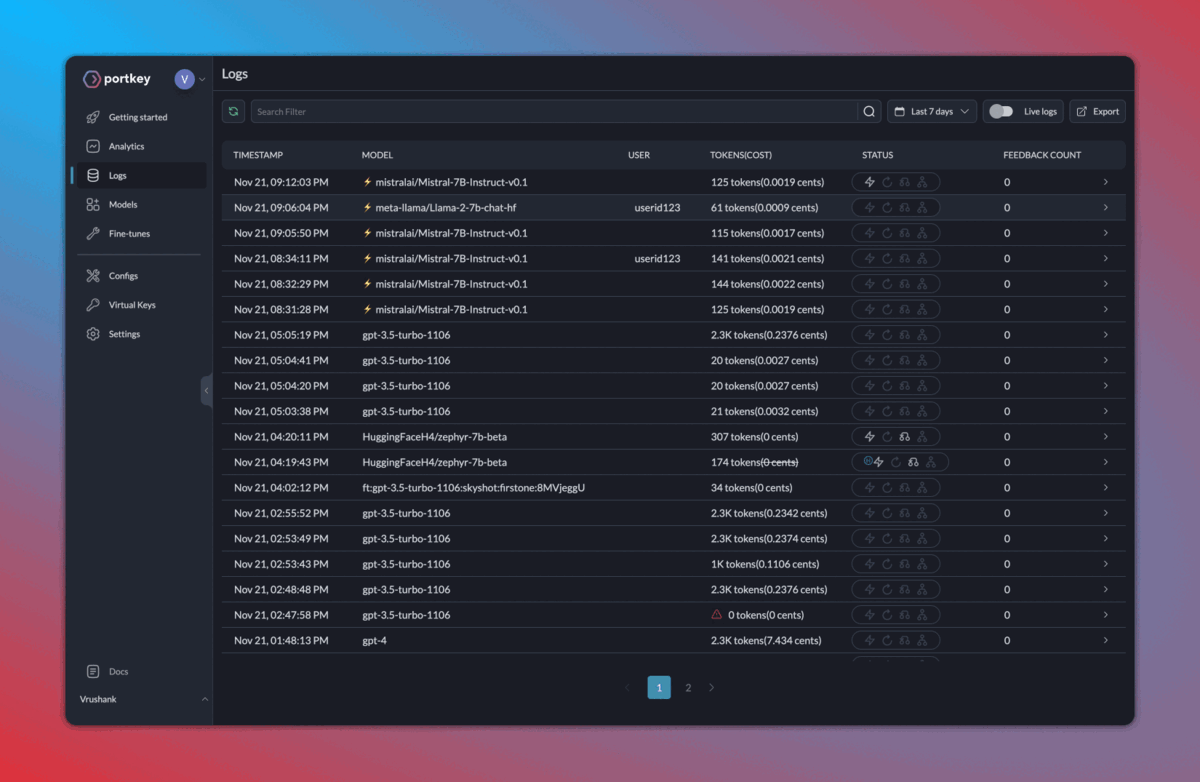Click the Vrushank account collapse chevron
1200x782 pixels.
click(204, 698)
